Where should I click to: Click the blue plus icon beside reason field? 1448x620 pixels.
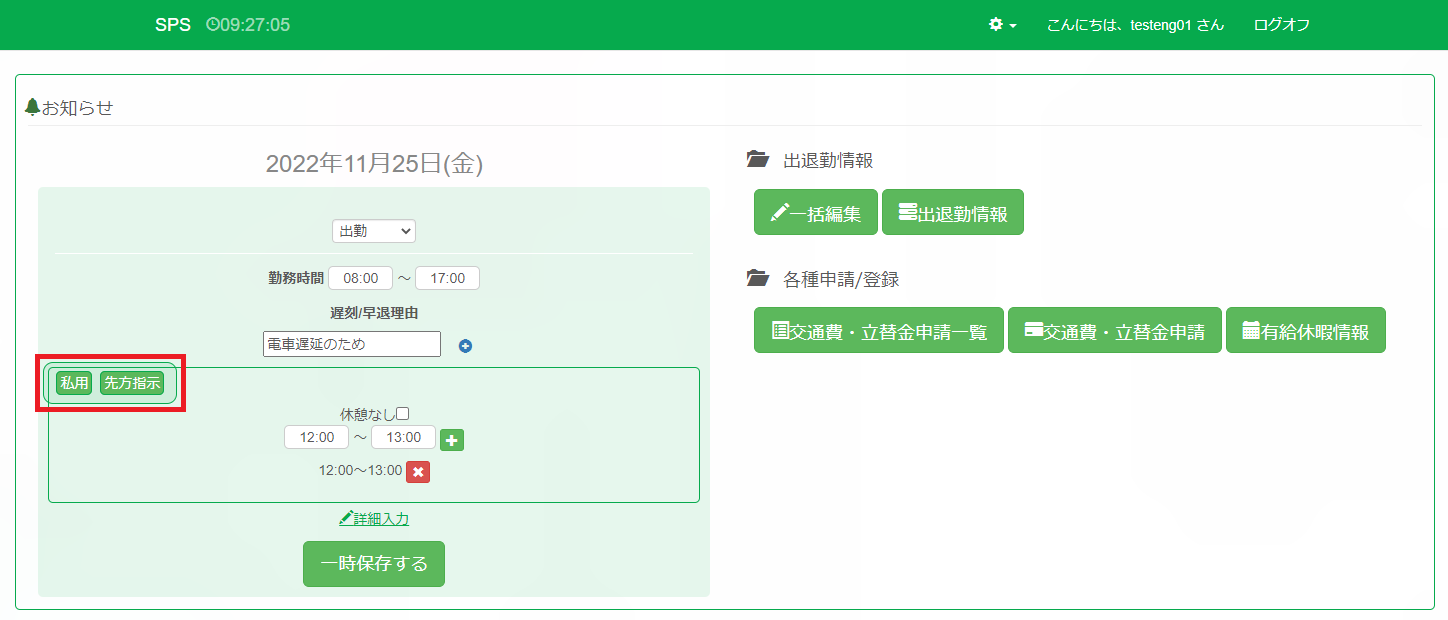click(x=465, y=346)
